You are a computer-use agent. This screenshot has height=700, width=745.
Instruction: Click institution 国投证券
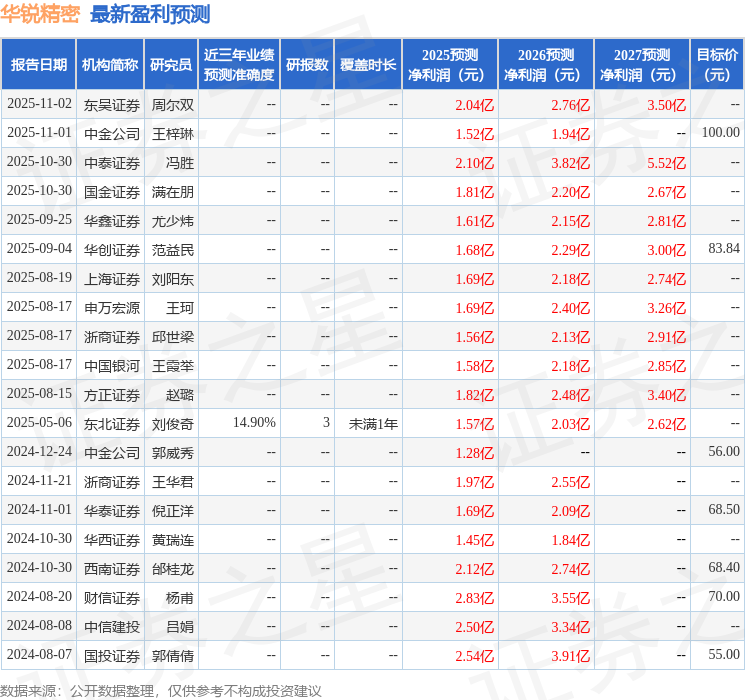[x=112, y=656]
